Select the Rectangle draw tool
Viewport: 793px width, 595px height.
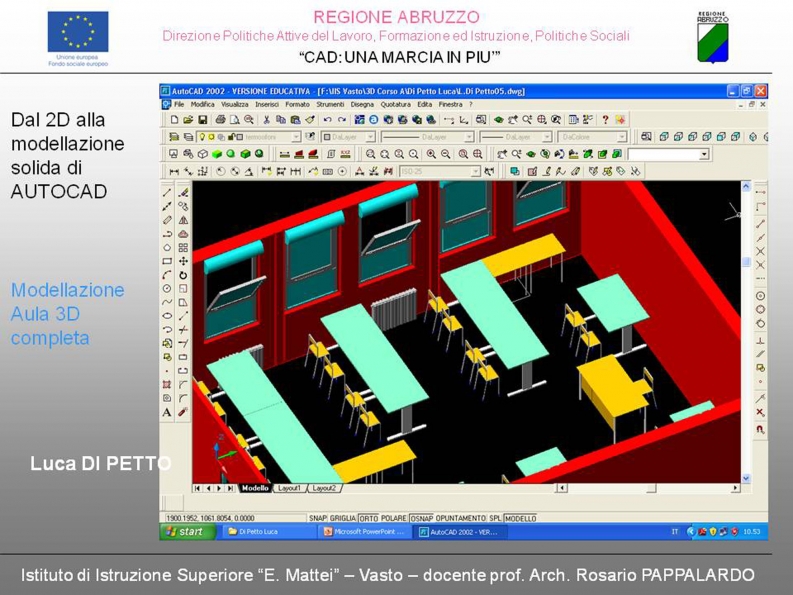coord(167,262)
